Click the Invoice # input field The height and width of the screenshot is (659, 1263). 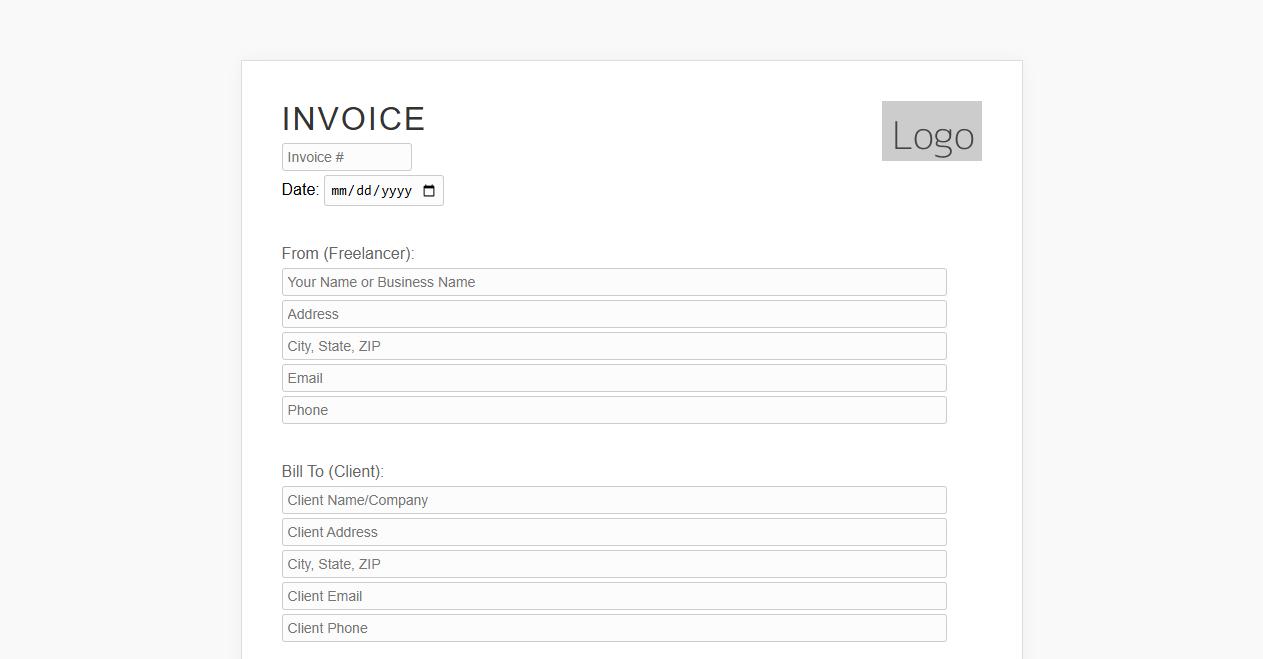click(x=346, y=156)
